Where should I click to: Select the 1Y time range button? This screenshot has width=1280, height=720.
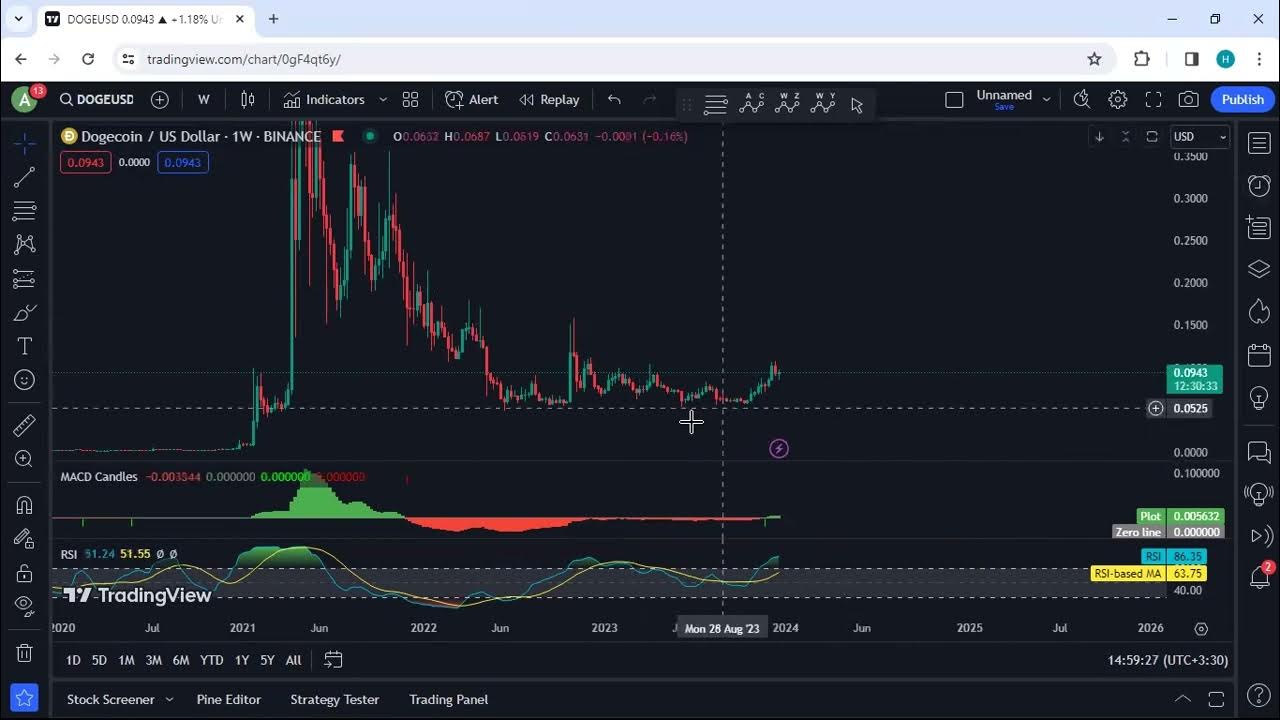click(x=241, y=660)
